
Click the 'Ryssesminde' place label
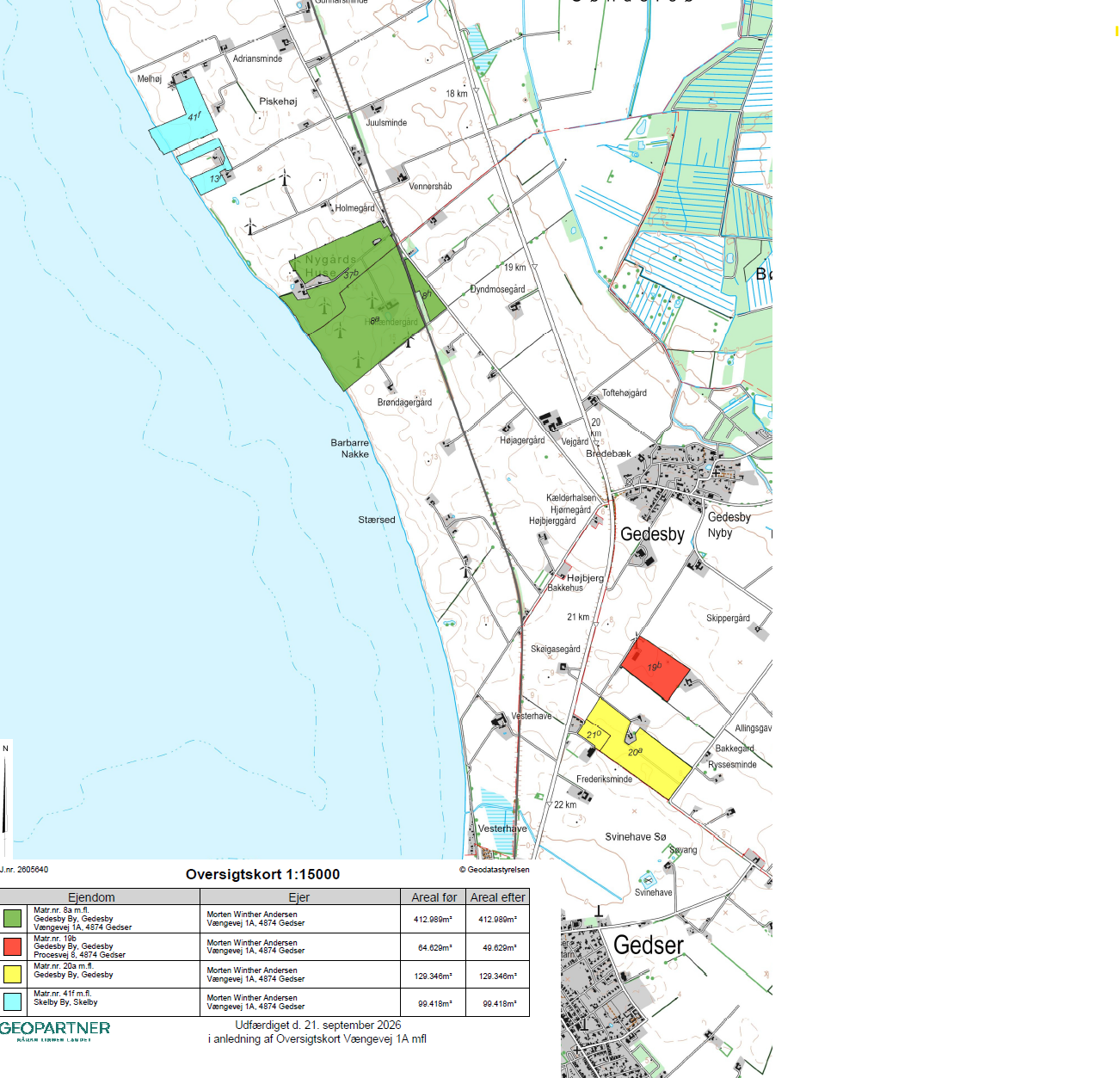coord(732,764)
